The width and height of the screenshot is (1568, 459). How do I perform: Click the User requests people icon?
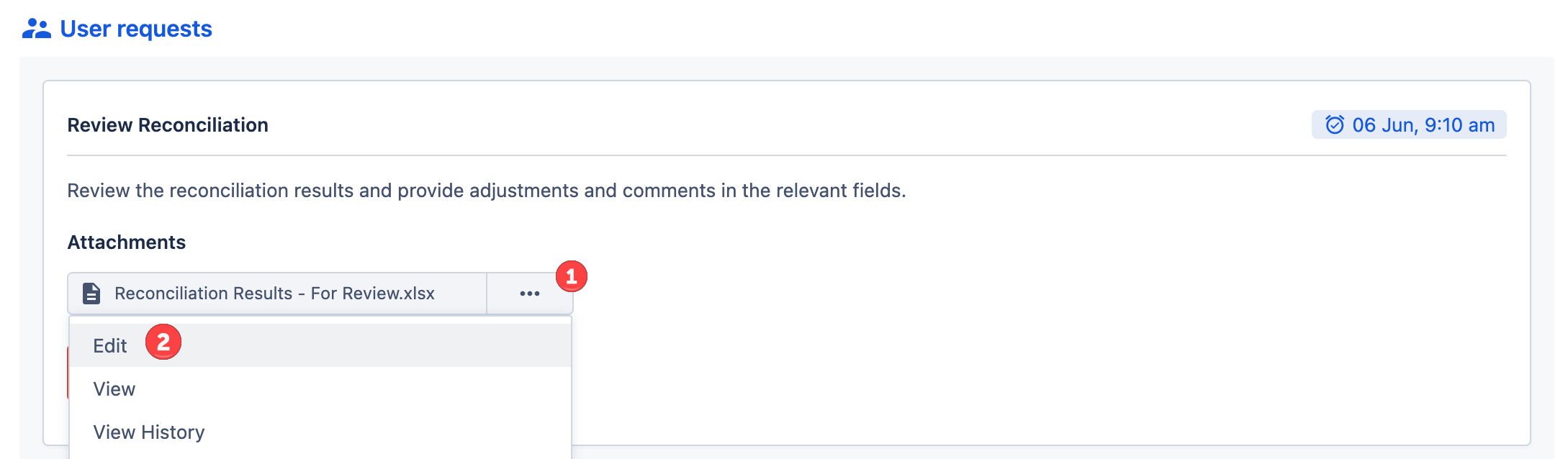tap(36, 29)
